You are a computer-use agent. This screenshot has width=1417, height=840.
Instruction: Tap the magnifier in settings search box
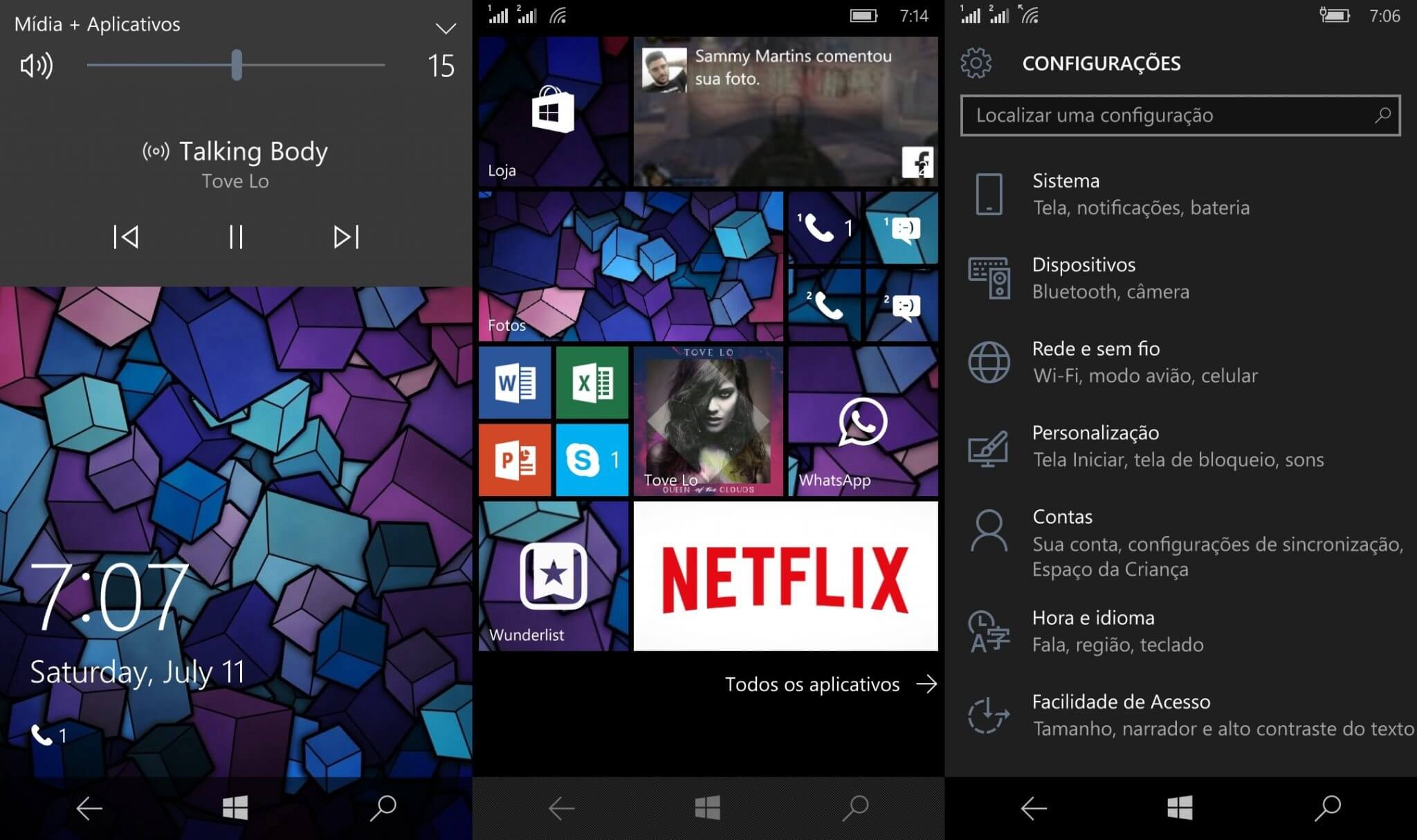(1382, 115)
